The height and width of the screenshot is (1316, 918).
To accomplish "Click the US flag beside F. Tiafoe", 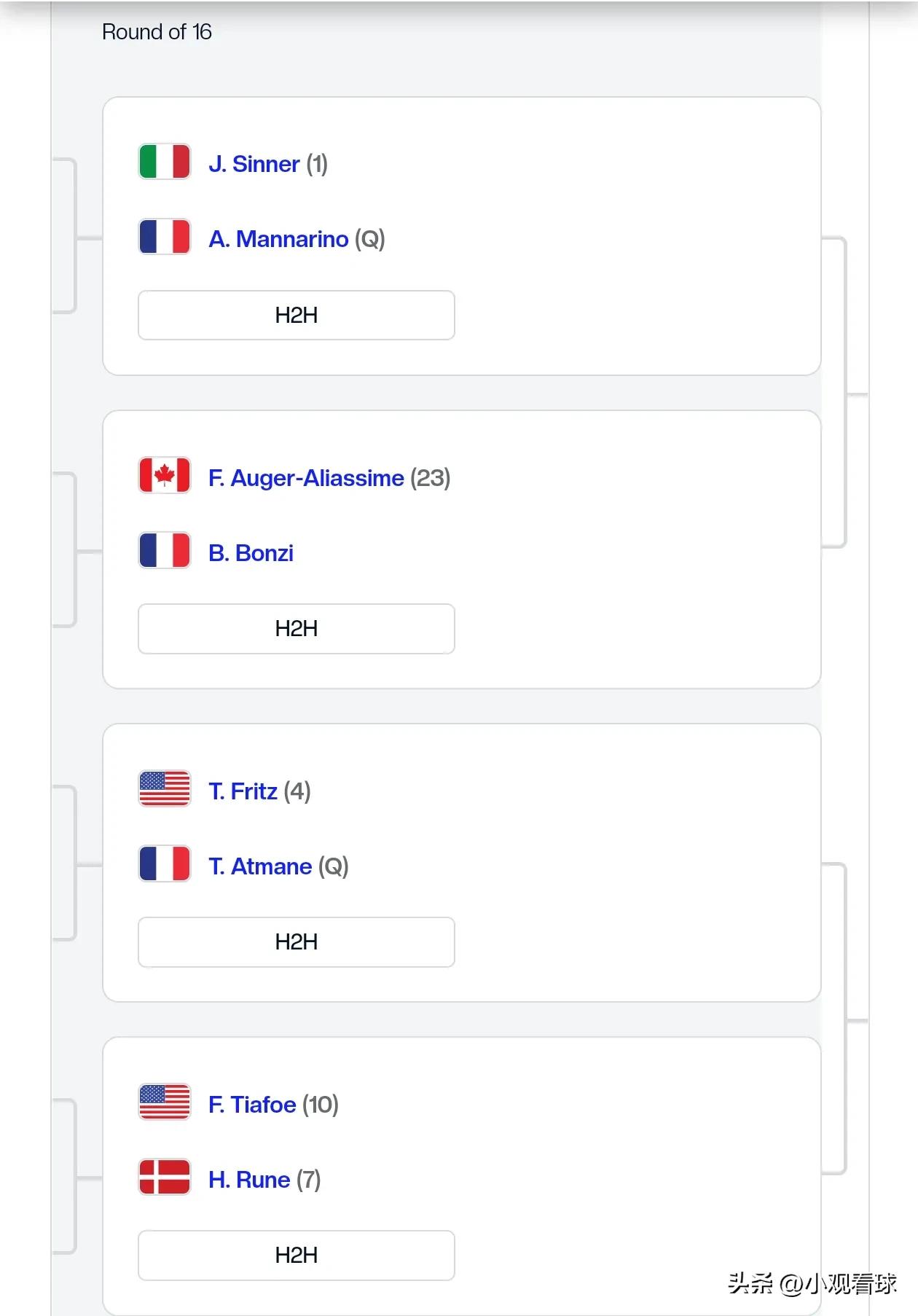I will [165, 1102].
